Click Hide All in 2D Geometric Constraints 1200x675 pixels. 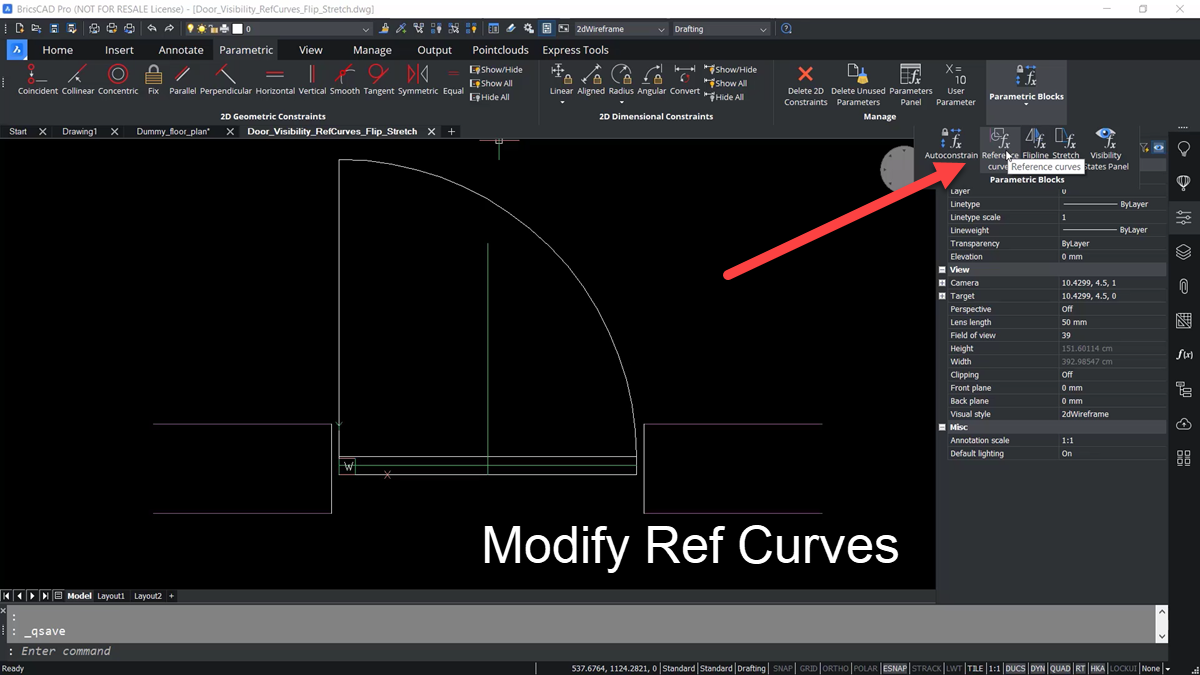[x=490, y=98]
